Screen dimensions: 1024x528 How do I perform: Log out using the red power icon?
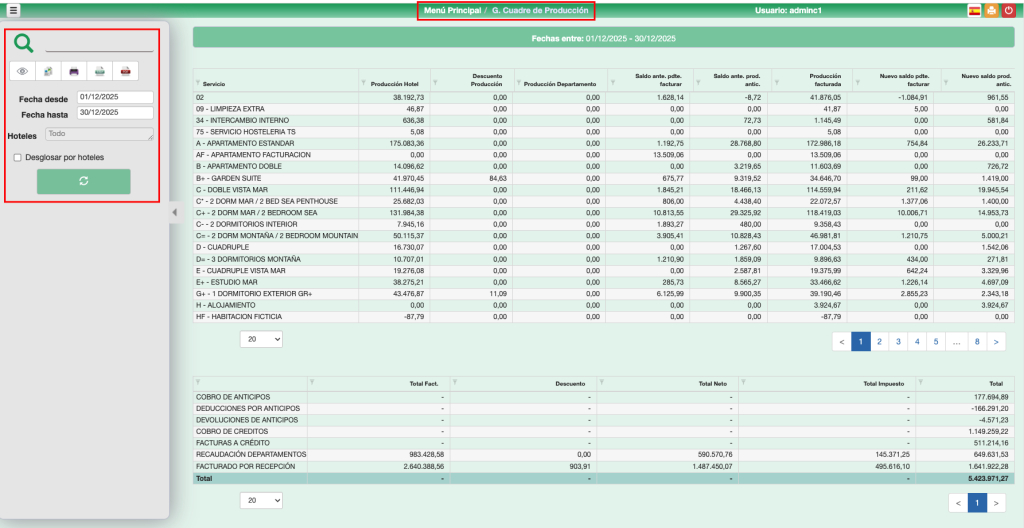click(x=1009, y=10)
